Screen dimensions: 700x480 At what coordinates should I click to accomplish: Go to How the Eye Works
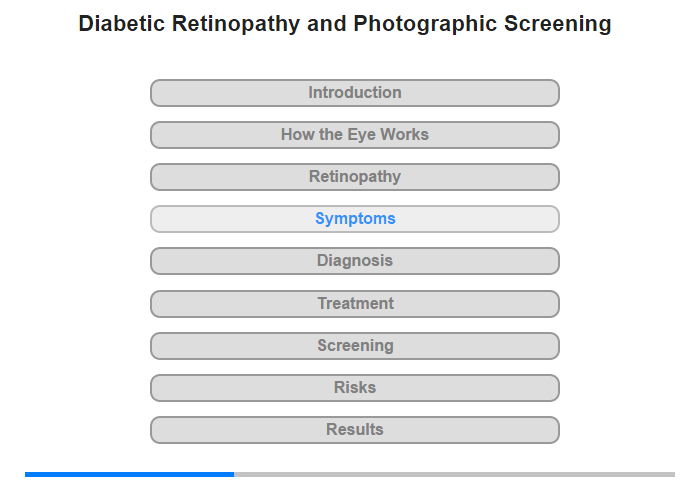click(355, 135)
